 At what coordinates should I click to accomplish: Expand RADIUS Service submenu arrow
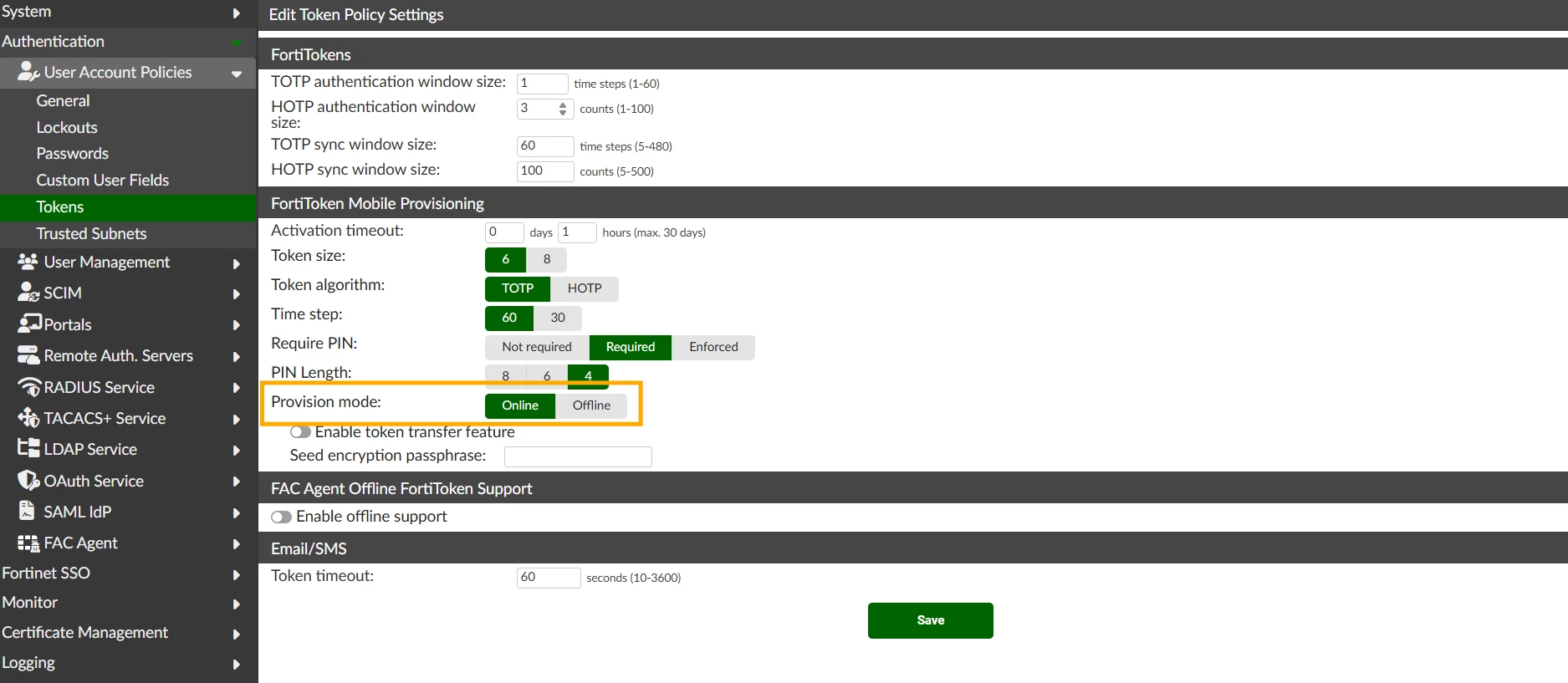click(x=237, y=388)
